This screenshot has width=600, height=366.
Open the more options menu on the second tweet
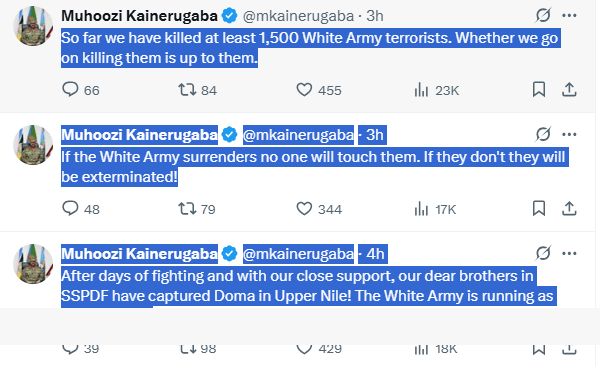coord(569,134)
